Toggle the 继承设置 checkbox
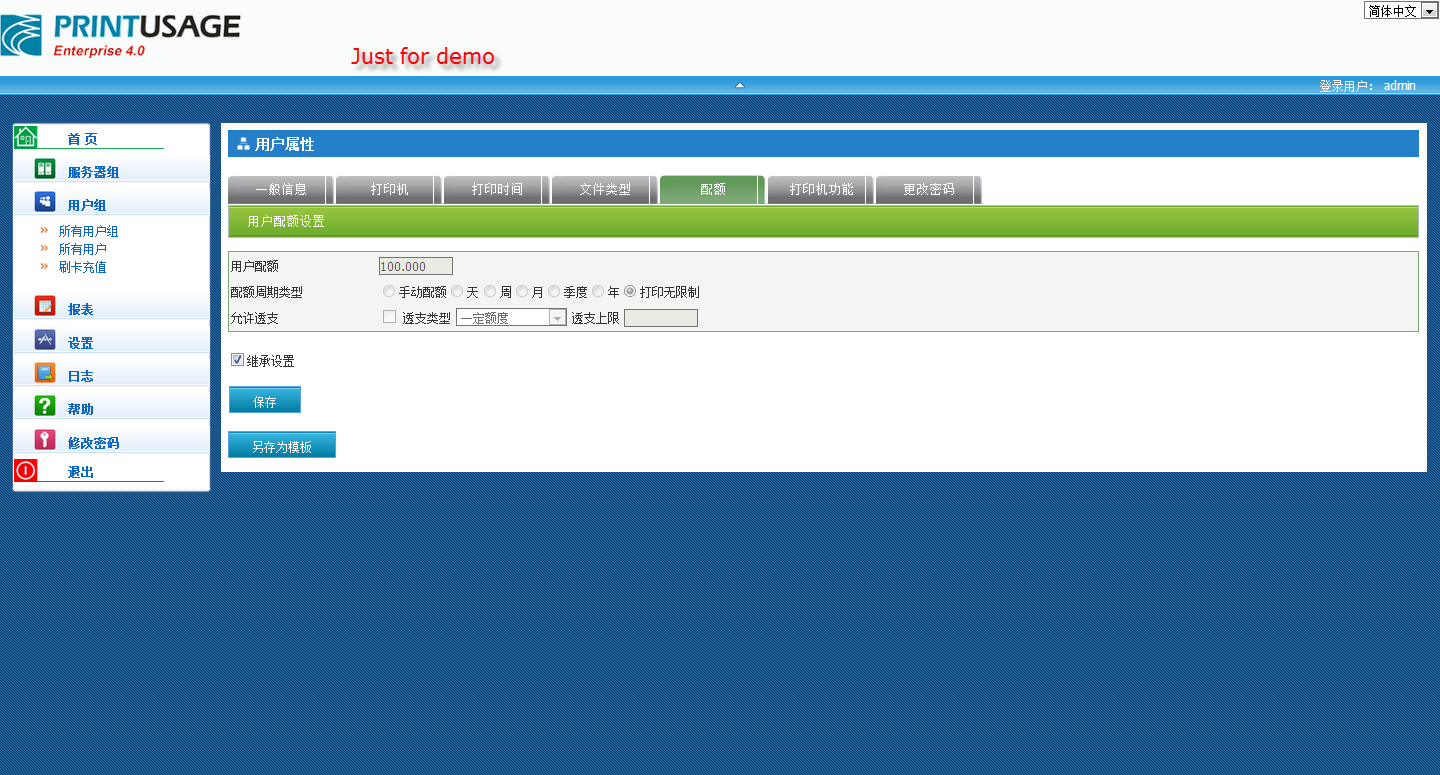1440x775 pixels. 237,360
